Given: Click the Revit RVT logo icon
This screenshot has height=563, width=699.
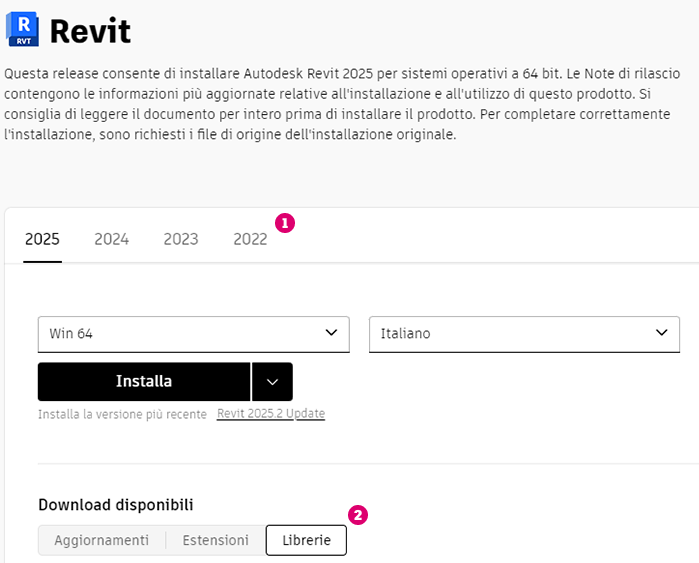Looking at the screenshot, I should coord(22,29).
